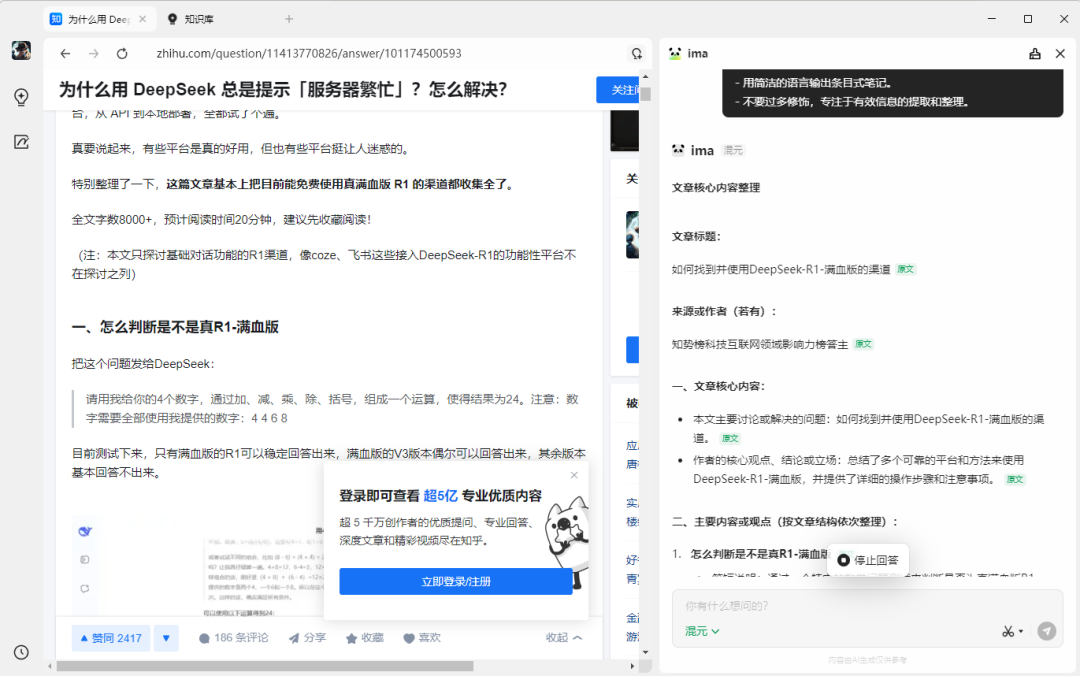This screenshot has width=1080, height=676.
Task: Click the share icon in ima panel header
Action: pos(1035,54)
